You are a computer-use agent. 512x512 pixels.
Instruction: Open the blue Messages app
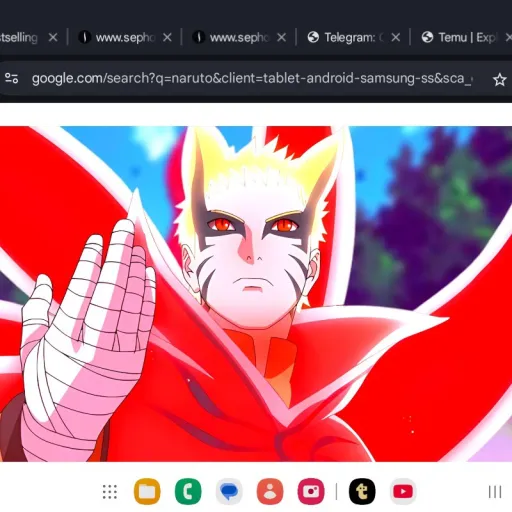click(229, 491)
